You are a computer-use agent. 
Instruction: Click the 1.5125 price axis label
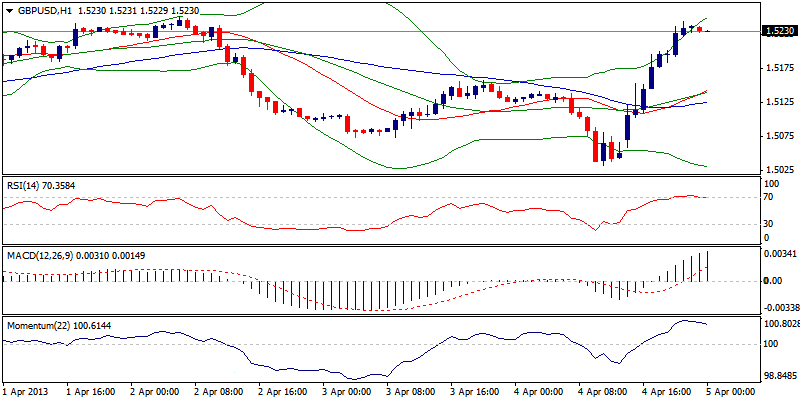coord(779,102)
